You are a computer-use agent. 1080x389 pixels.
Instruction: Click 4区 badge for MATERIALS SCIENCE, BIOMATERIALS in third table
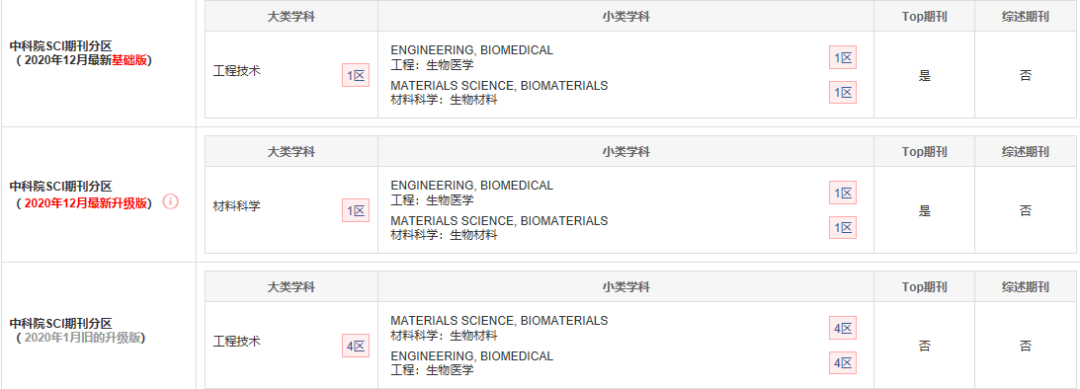[x=842, y=328]
